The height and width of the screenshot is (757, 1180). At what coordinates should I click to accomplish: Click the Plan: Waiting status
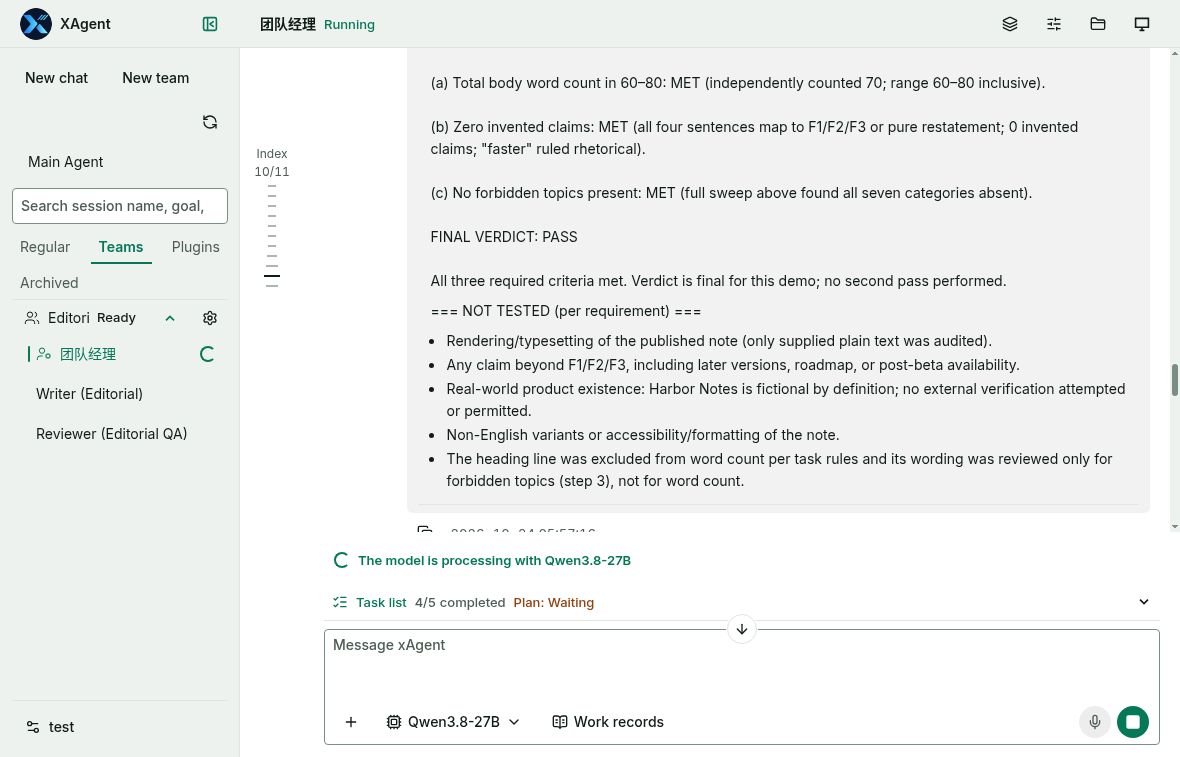553,603
